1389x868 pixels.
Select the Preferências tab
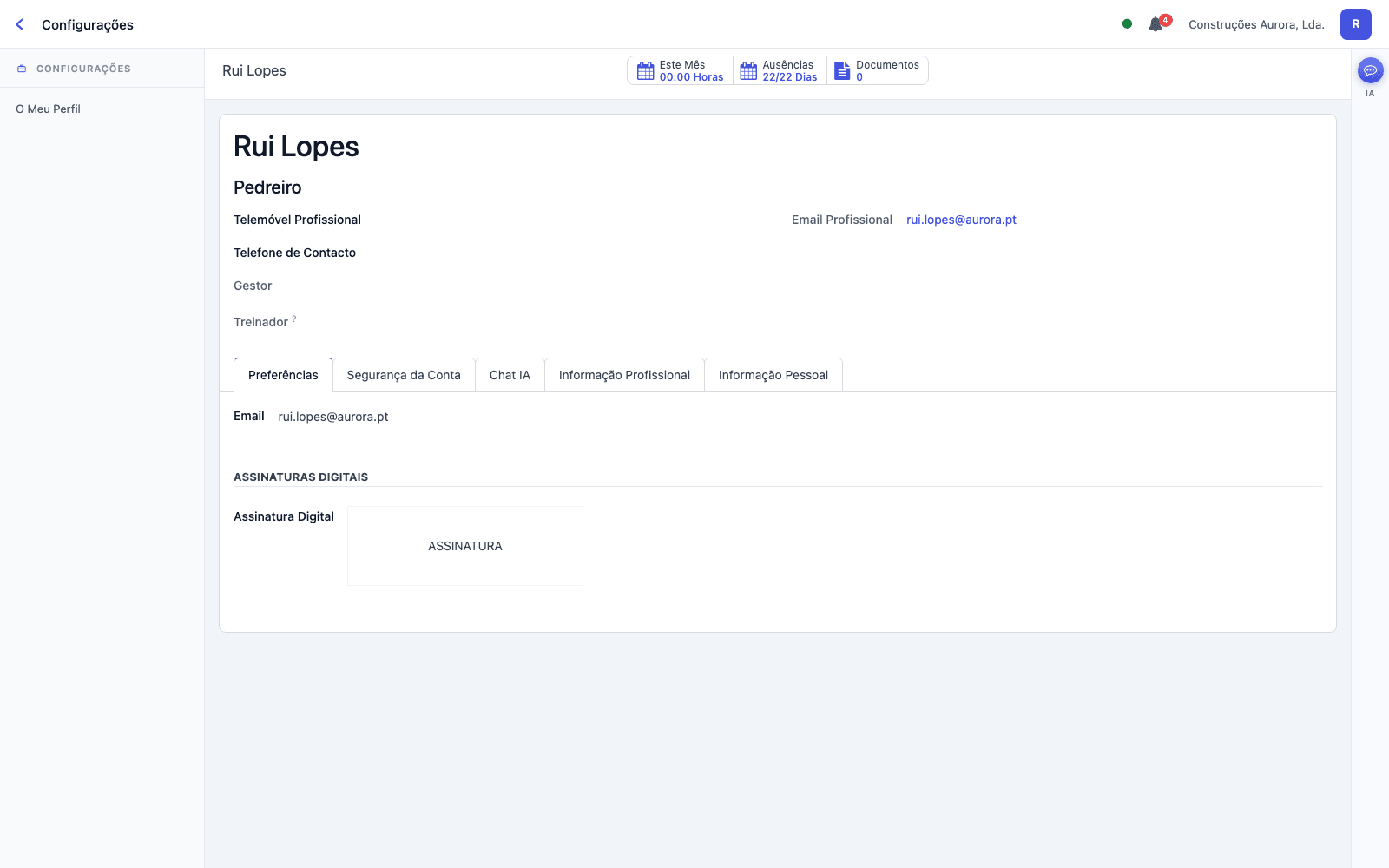[x=283, y=375]
